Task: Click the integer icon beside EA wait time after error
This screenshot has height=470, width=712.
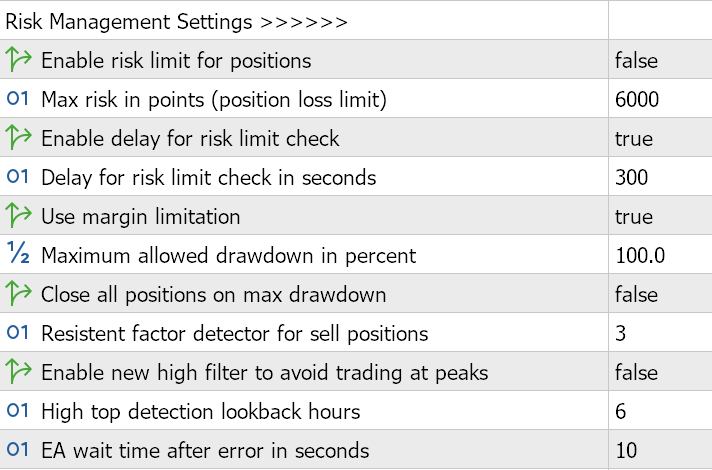Action: 18,450
